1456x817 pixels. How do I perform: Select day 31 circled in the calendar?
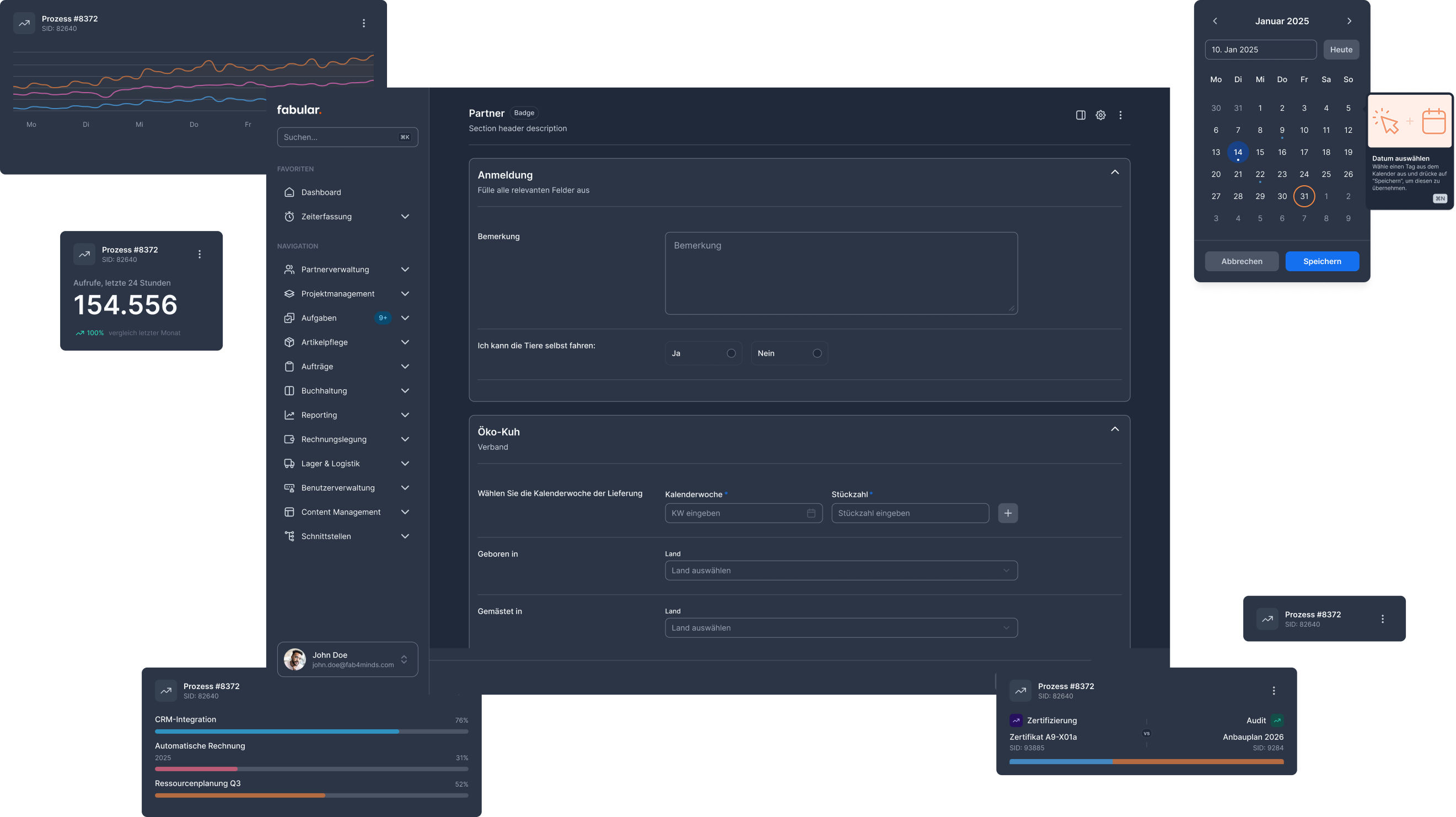[x=1303, y=197]
